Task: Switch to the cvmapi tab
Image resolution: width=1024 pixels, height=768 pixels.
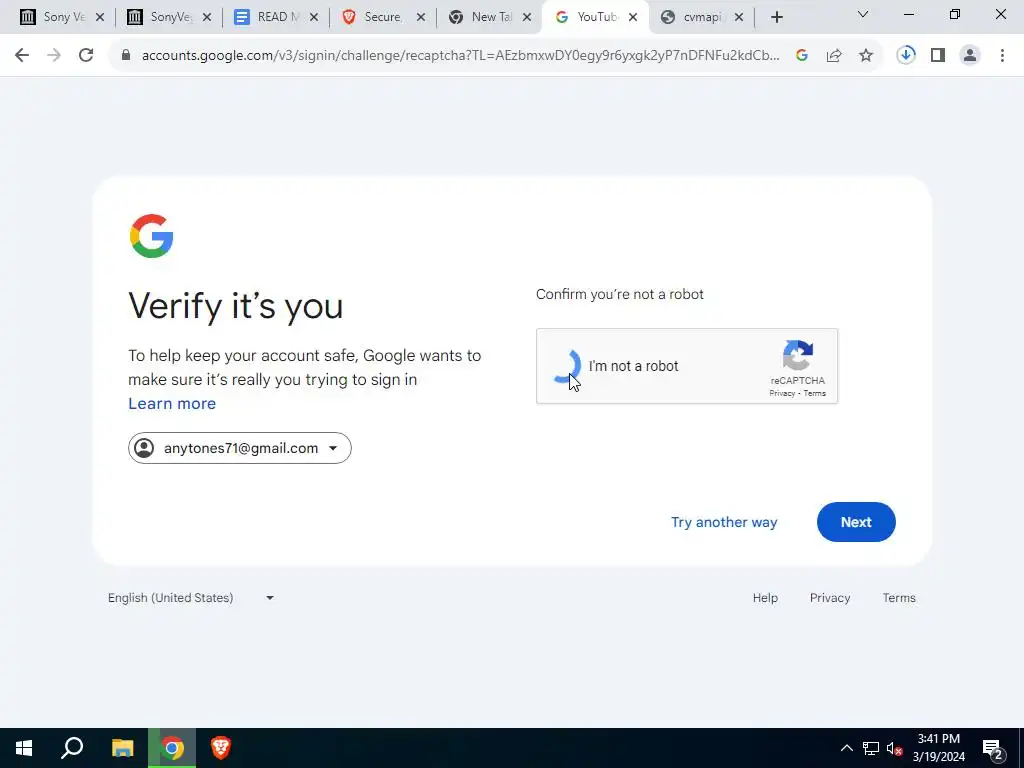Action: point(701,17)
